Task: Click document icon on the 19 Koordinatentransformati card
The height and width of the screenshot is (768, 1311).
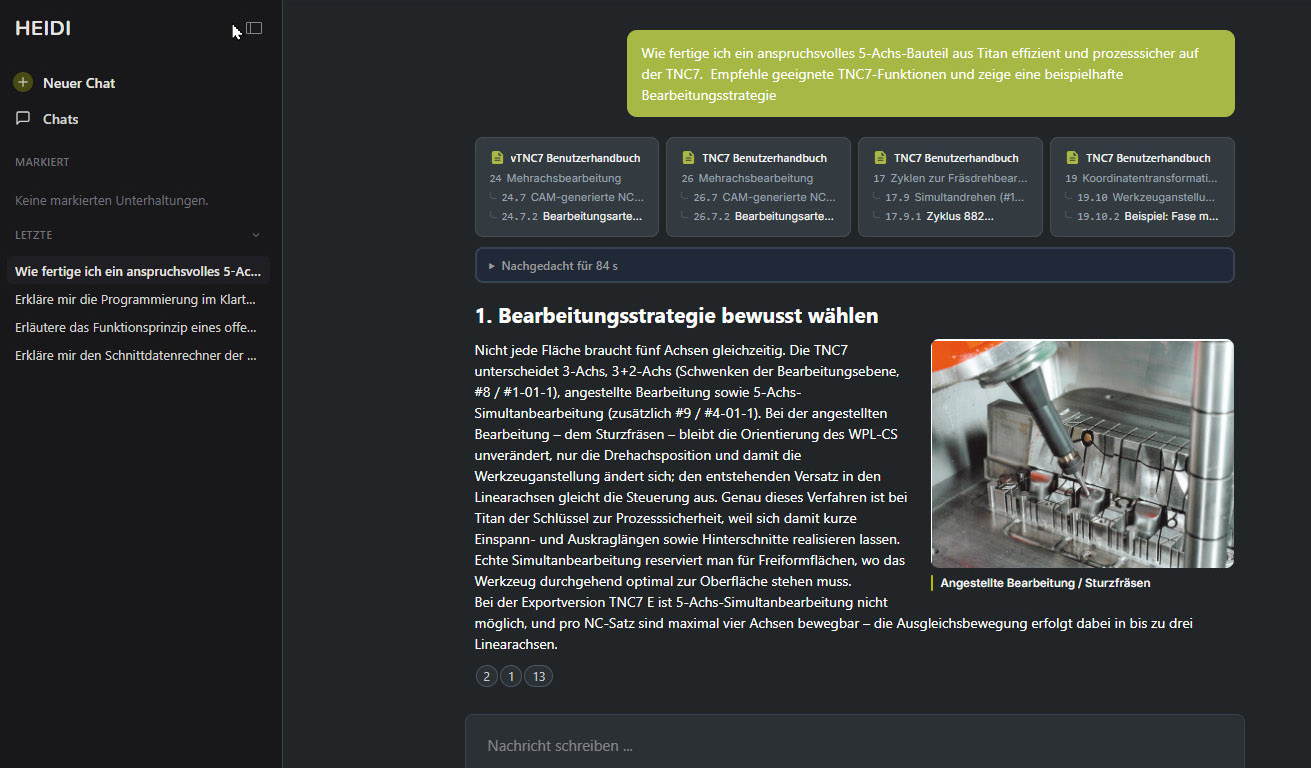Action: (x=1072, y=158)
